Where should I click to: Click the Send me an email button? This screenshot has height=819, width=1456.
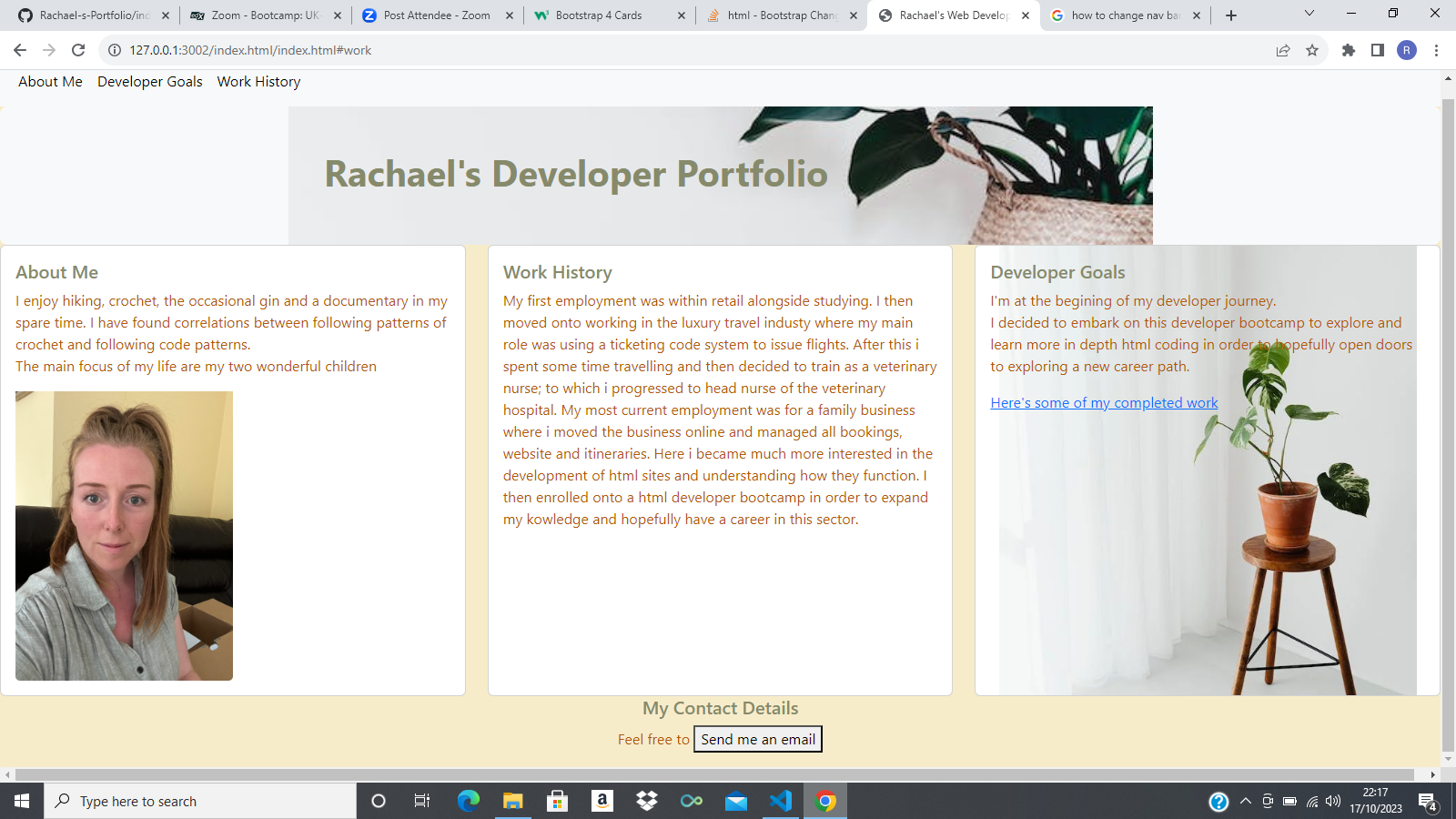[x=757, y=739]
